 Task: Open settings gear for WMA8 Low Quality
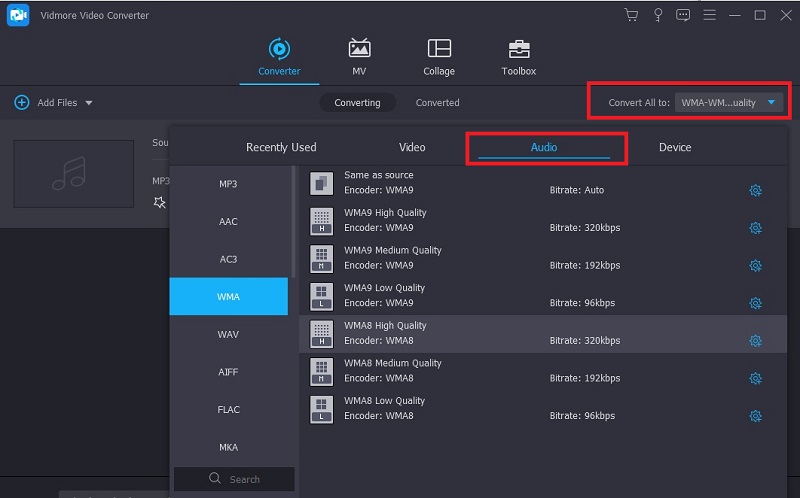[x=756, y=416]
